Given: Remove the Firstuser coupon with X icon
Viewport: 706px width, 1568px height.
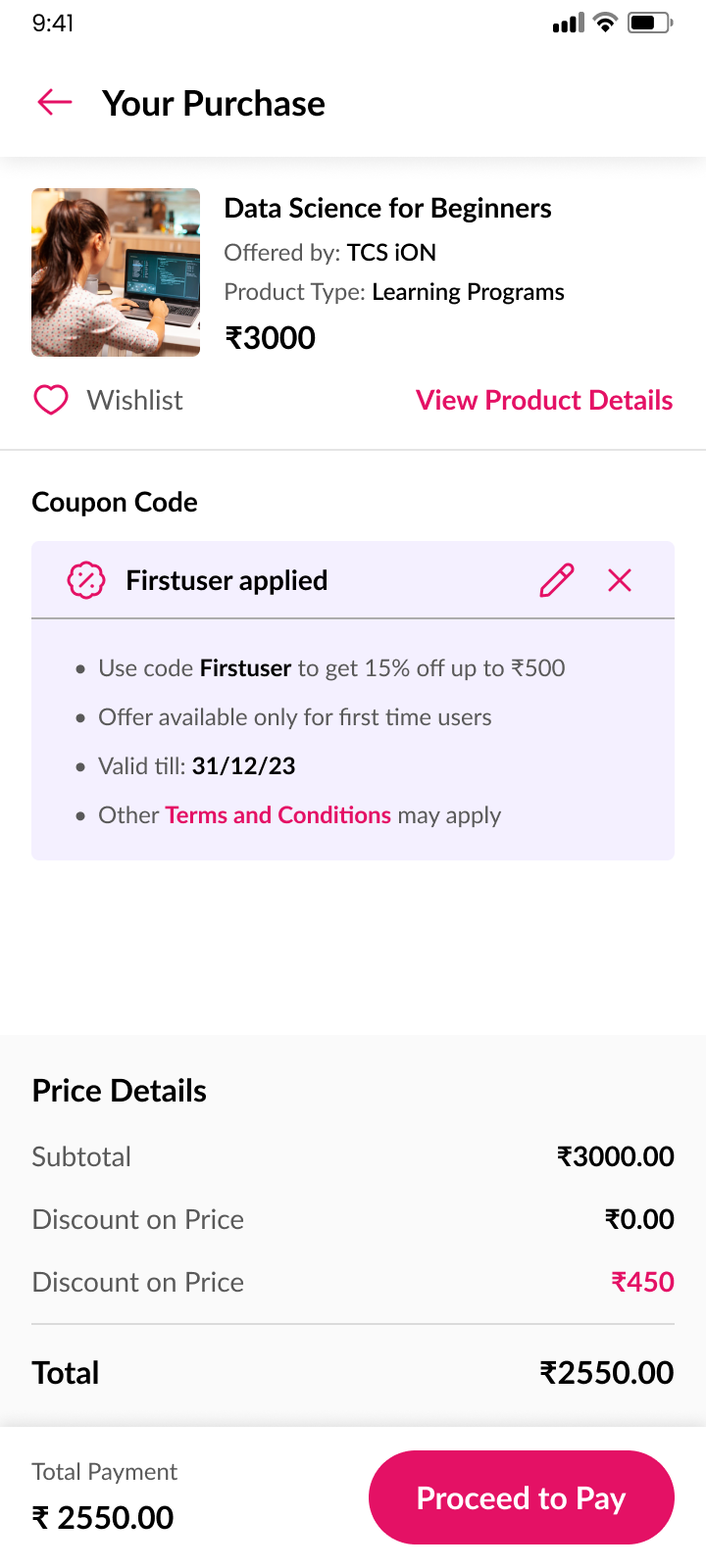Looking at the screenshot, I should pyautogui.click(x=620, y=580).
